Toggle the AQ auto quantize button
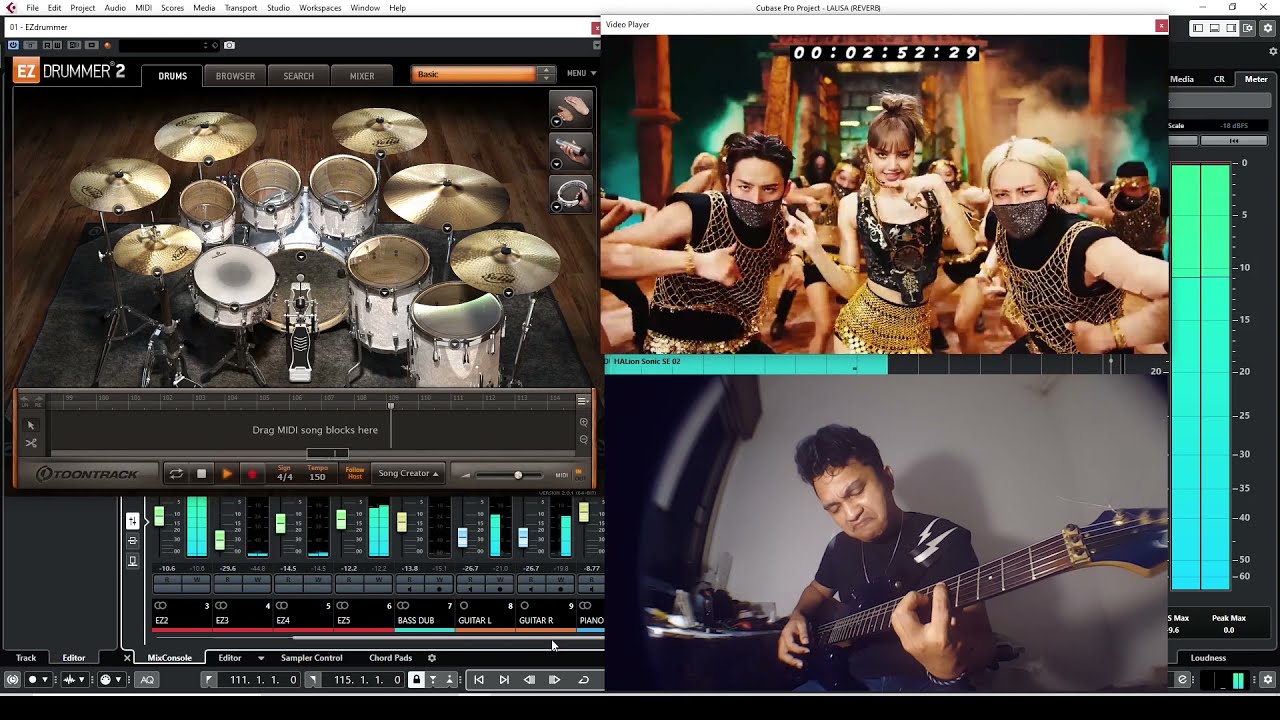Viewport: 1280px width, 720px height. pyautogui.click(x=147, y=680)
